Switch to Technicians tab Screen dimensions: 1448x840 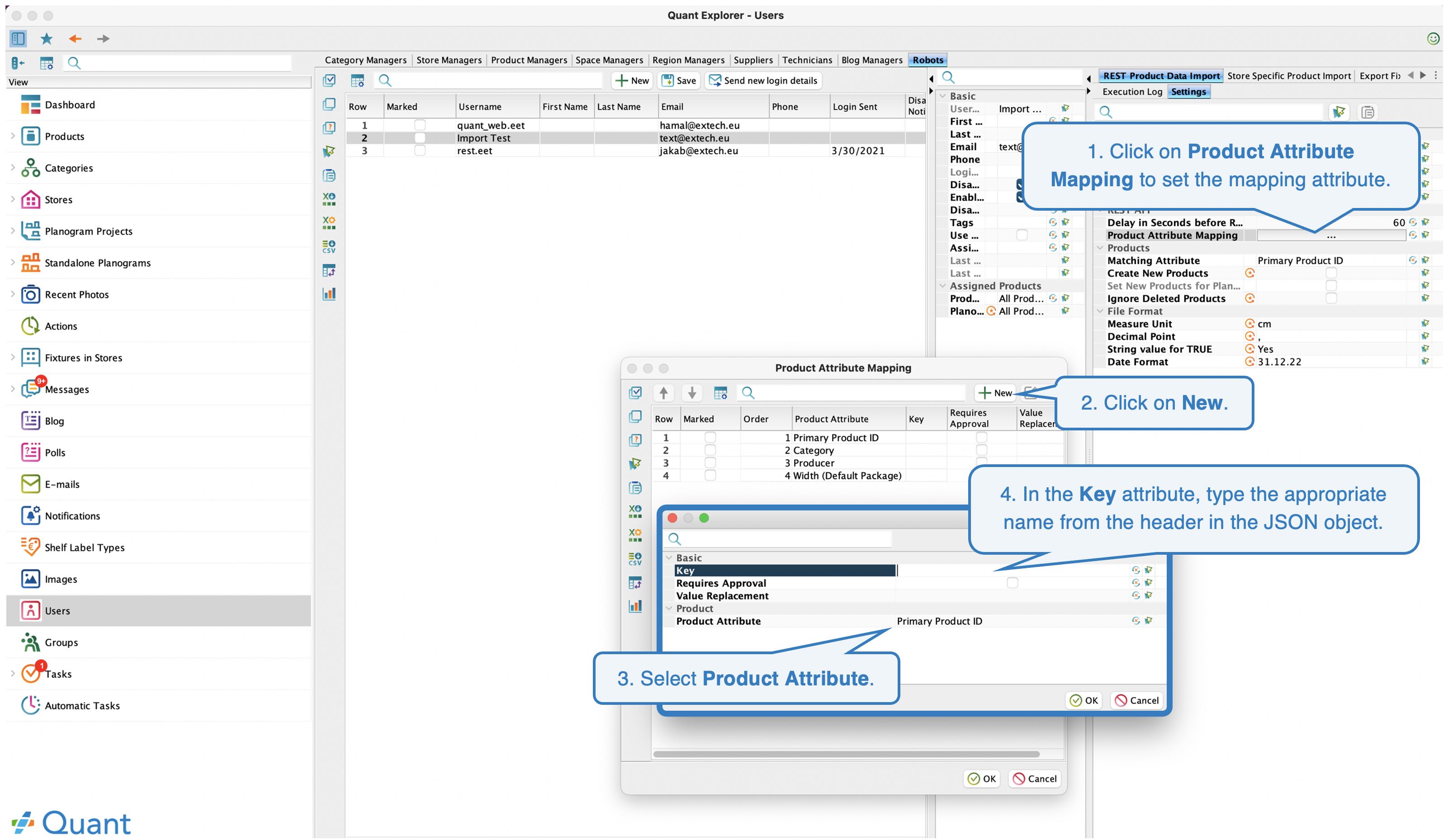coord(807,60)
